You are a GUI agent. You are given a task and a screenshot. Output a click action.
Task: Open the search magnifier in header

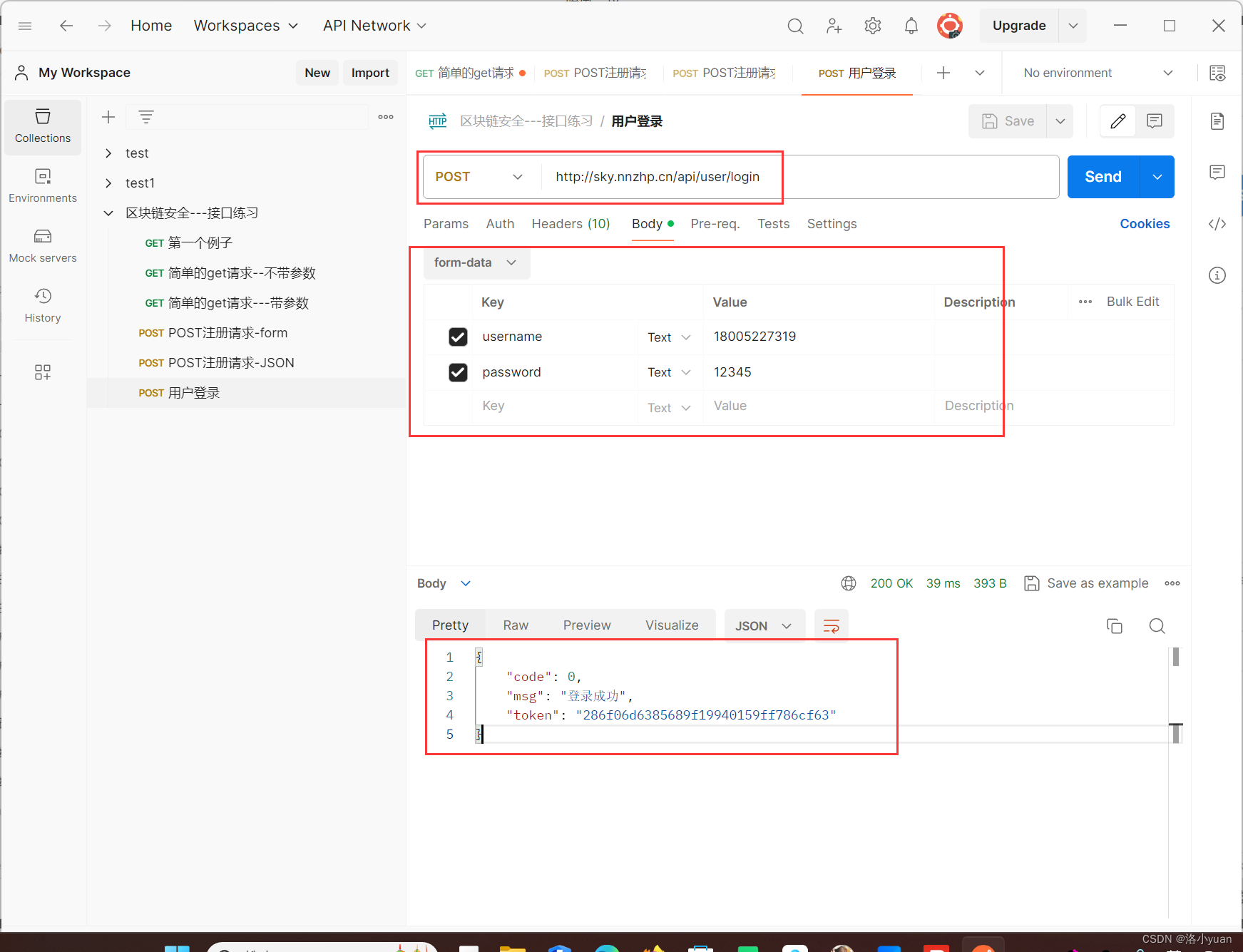(795, 26)
